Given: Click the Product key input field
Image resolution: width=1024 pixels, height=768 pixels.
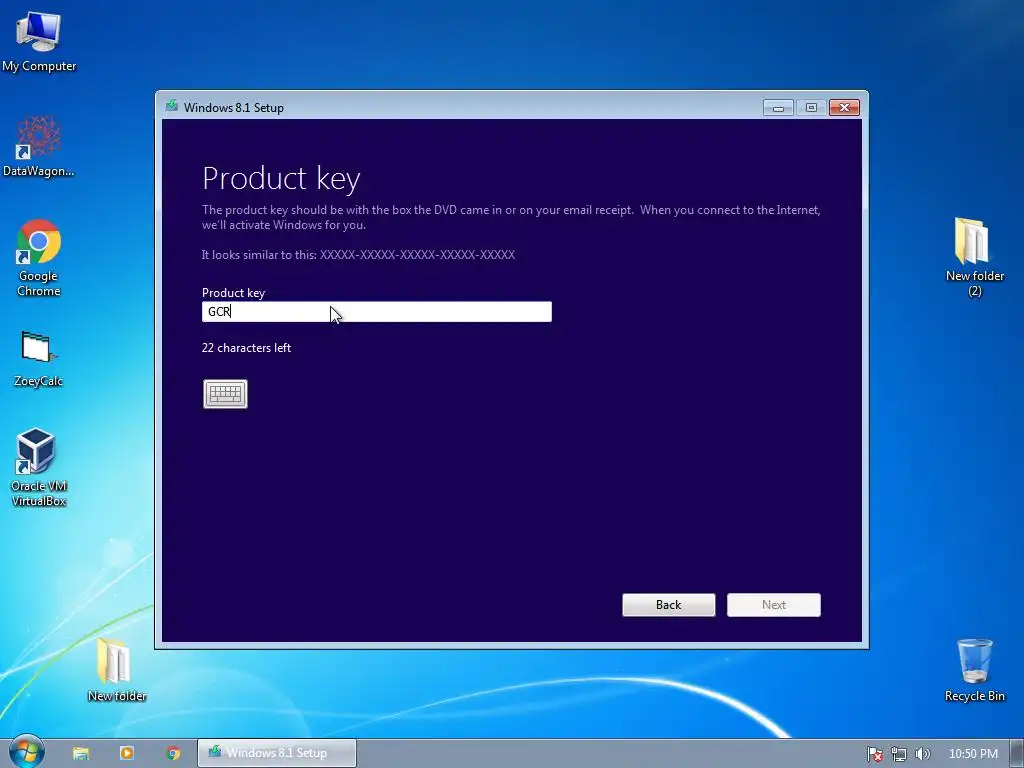Looking at the screenshot, I should coord(377,312).
